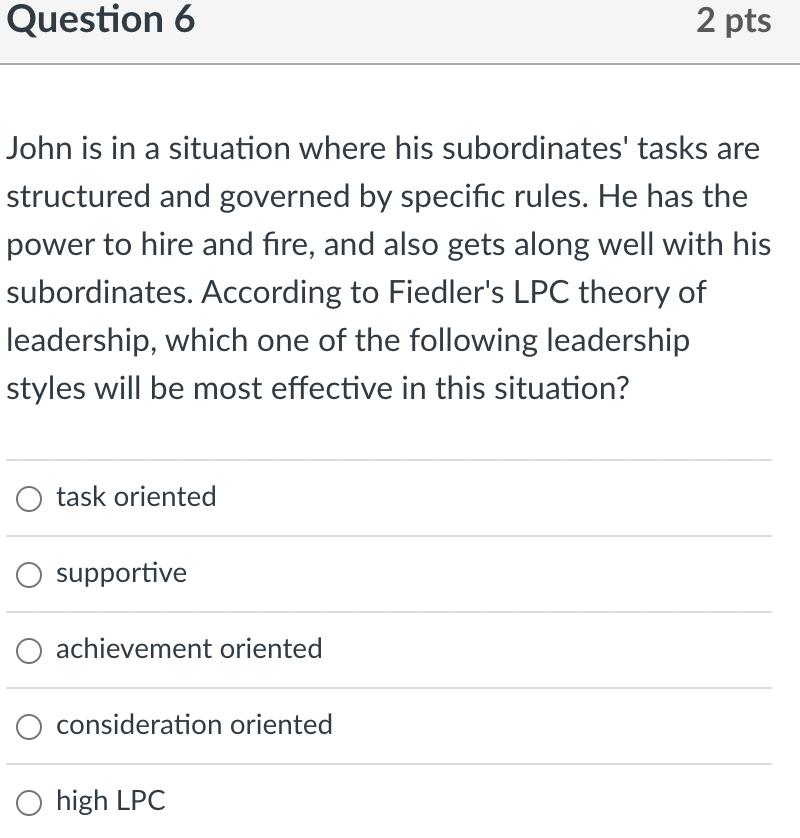Click the question prompt text
Viewport: 800px width, 838px height.
tap(390, 268)
